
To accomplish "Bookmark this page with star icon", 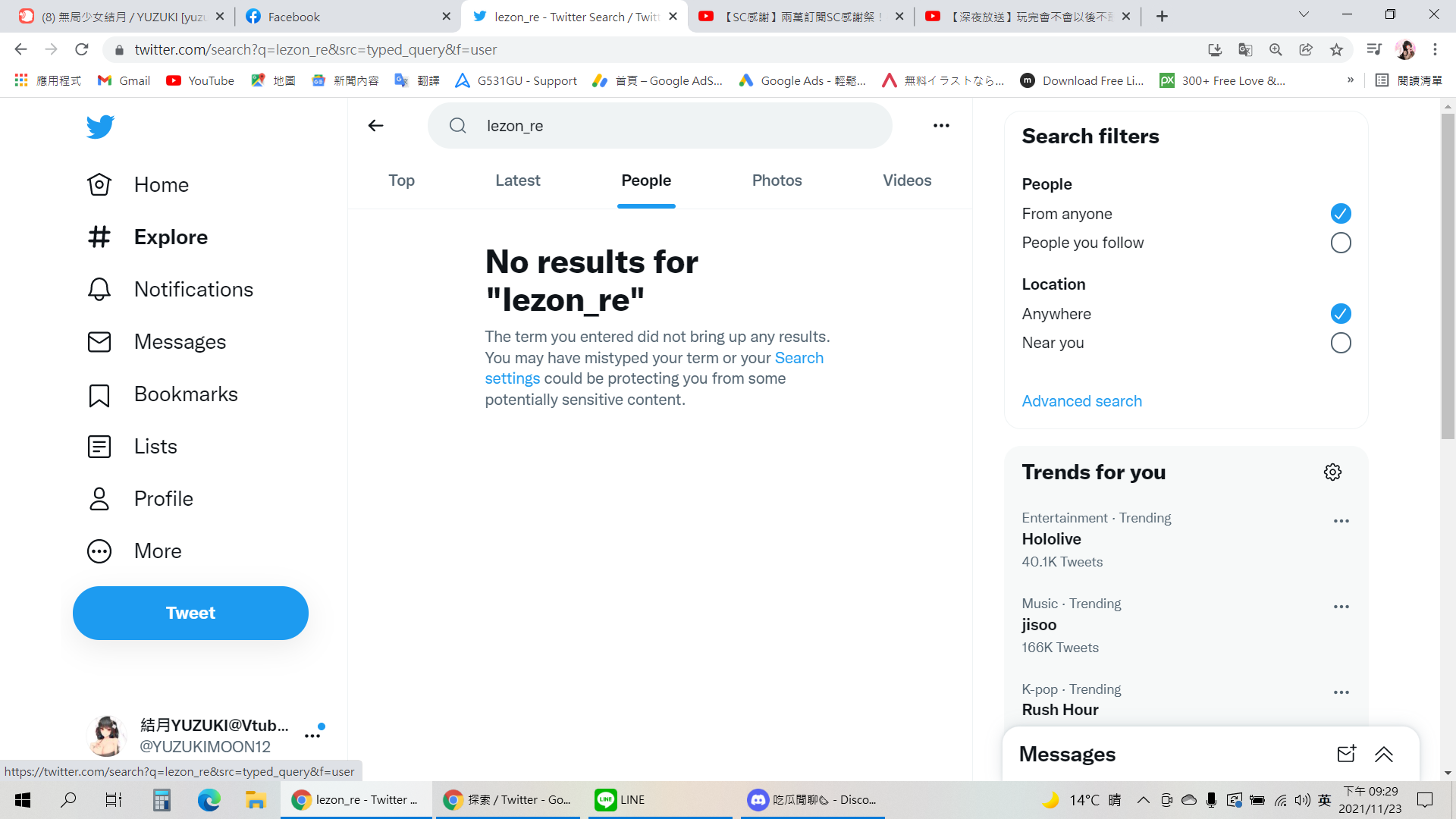I will [1336, 49].
